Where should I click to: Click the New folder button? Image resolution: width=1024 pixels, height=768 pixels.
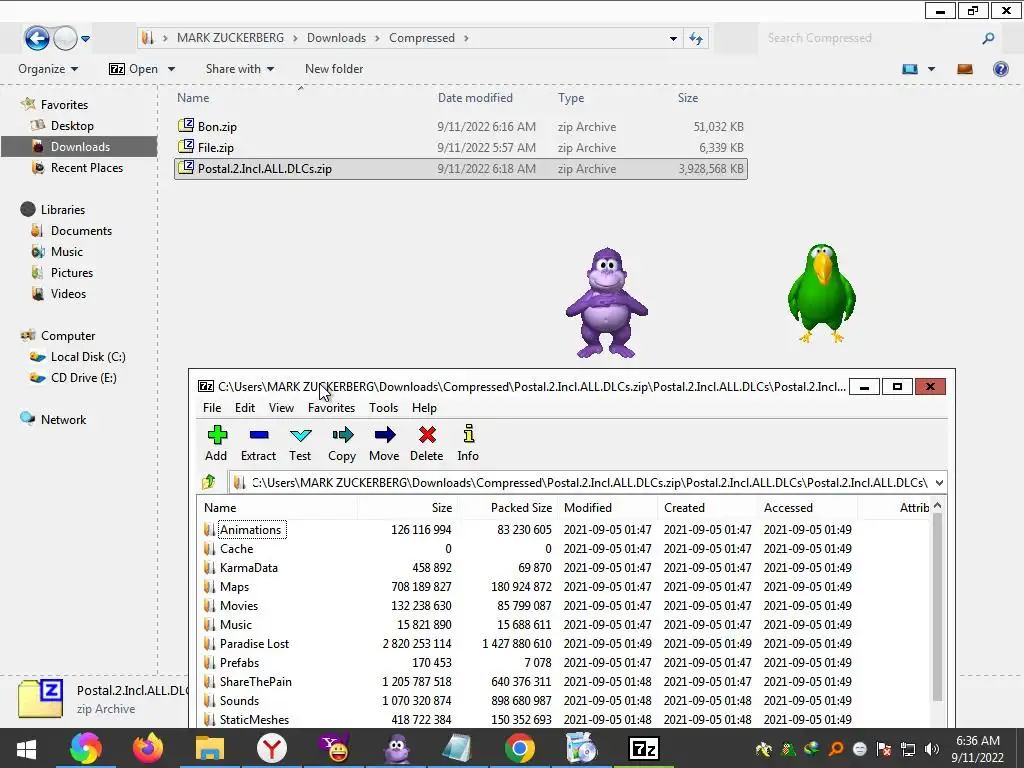point(334,69)
